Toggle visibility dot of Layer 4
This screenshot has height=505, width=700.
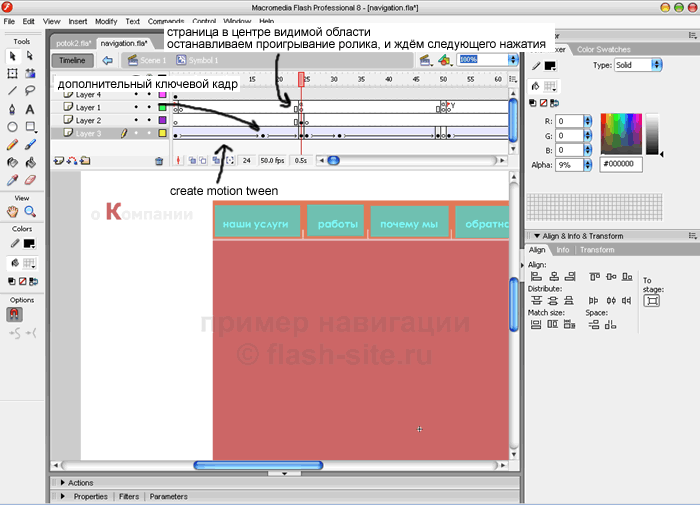(x=136, y=95)
